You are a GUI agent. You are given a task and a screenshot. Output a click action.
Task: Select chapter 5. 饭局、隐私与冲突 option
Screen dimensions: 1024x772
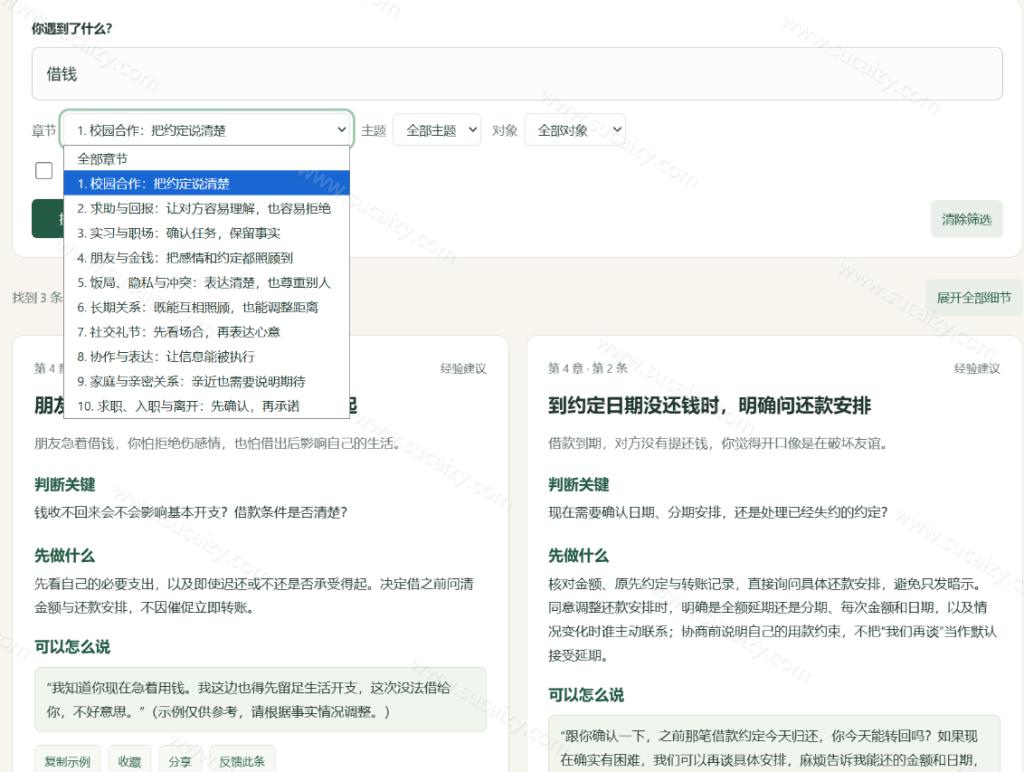[206, 283]
